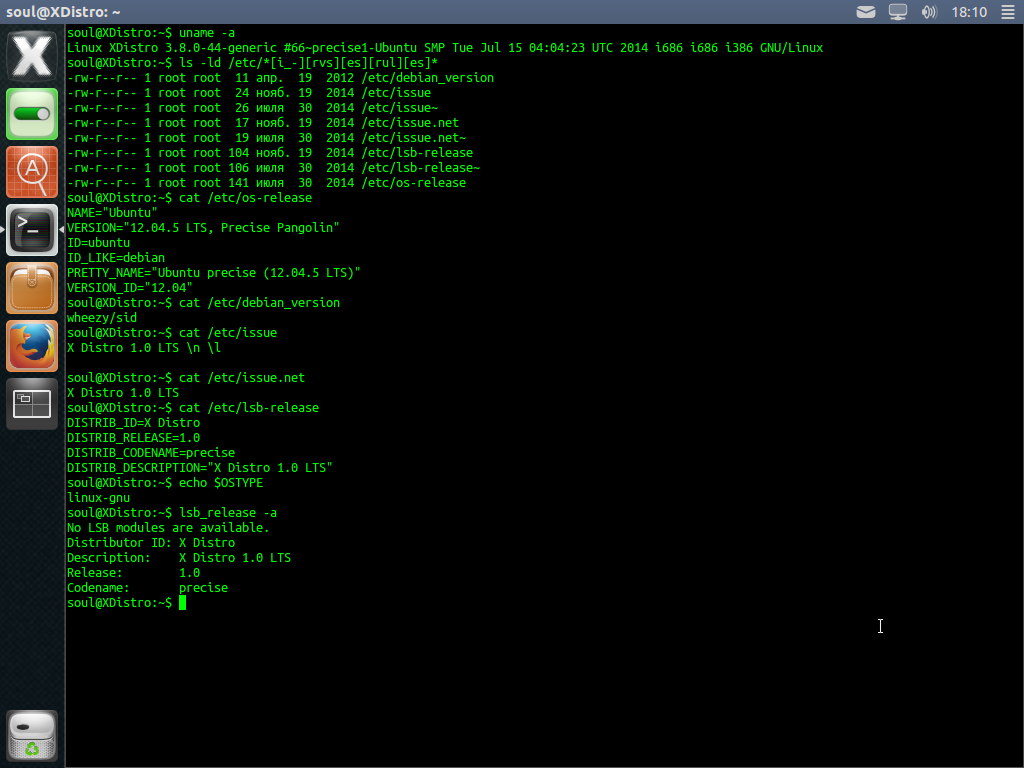Screen dimensions: 1024x768
Task: Click the Distributor ID: X Distro line
Action: click(151, 543)
